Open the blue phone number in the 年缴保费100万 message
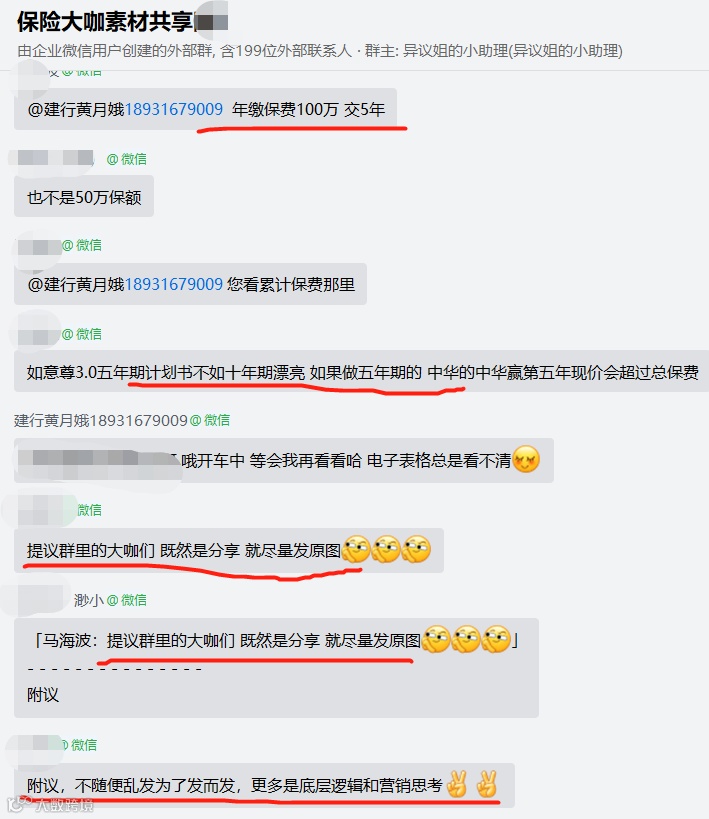Image resolution: width=709 pixels, height=819 pixels. [x=174, y=109]
